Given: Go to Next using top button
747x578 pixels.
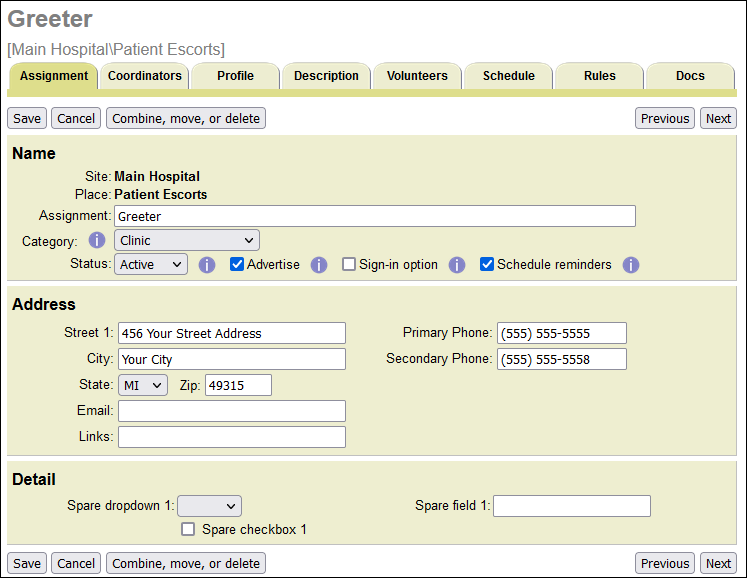Looking at the screenshot, I should (x=718, y=118).
